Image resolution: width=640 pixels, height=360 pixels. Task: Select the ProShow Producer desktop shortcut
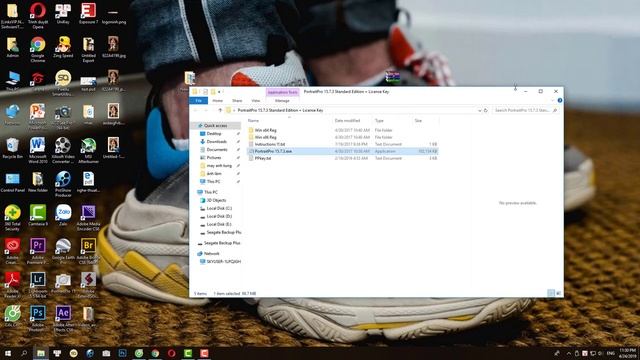pyautogui.click(x=63, y=184)
